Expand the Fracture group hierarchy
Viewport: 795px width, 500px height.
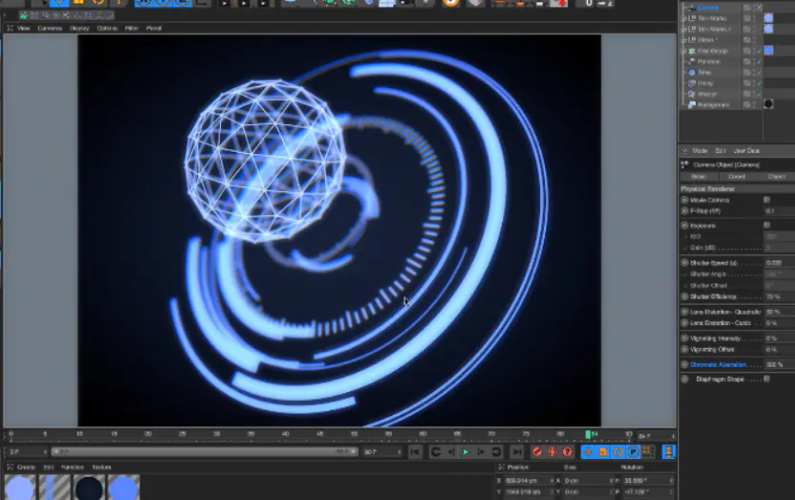click(684, 51)
